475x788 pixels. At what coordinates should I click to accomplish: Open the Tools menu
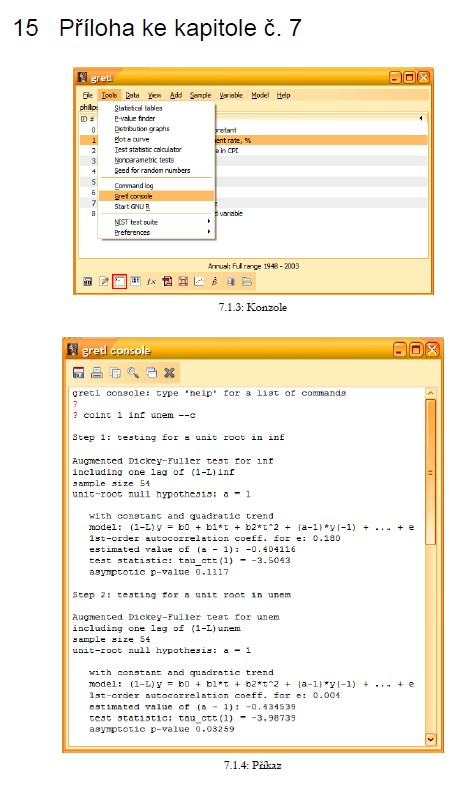tap(109, 95)
